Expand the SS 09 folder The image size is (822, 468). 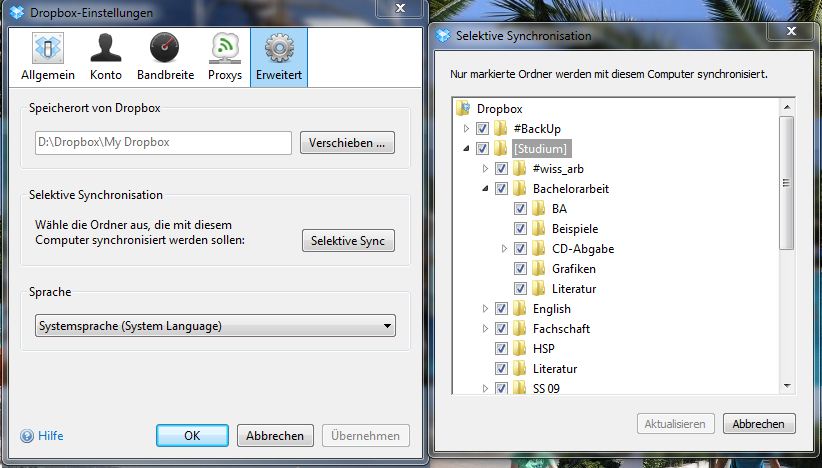tap(485, 388)
